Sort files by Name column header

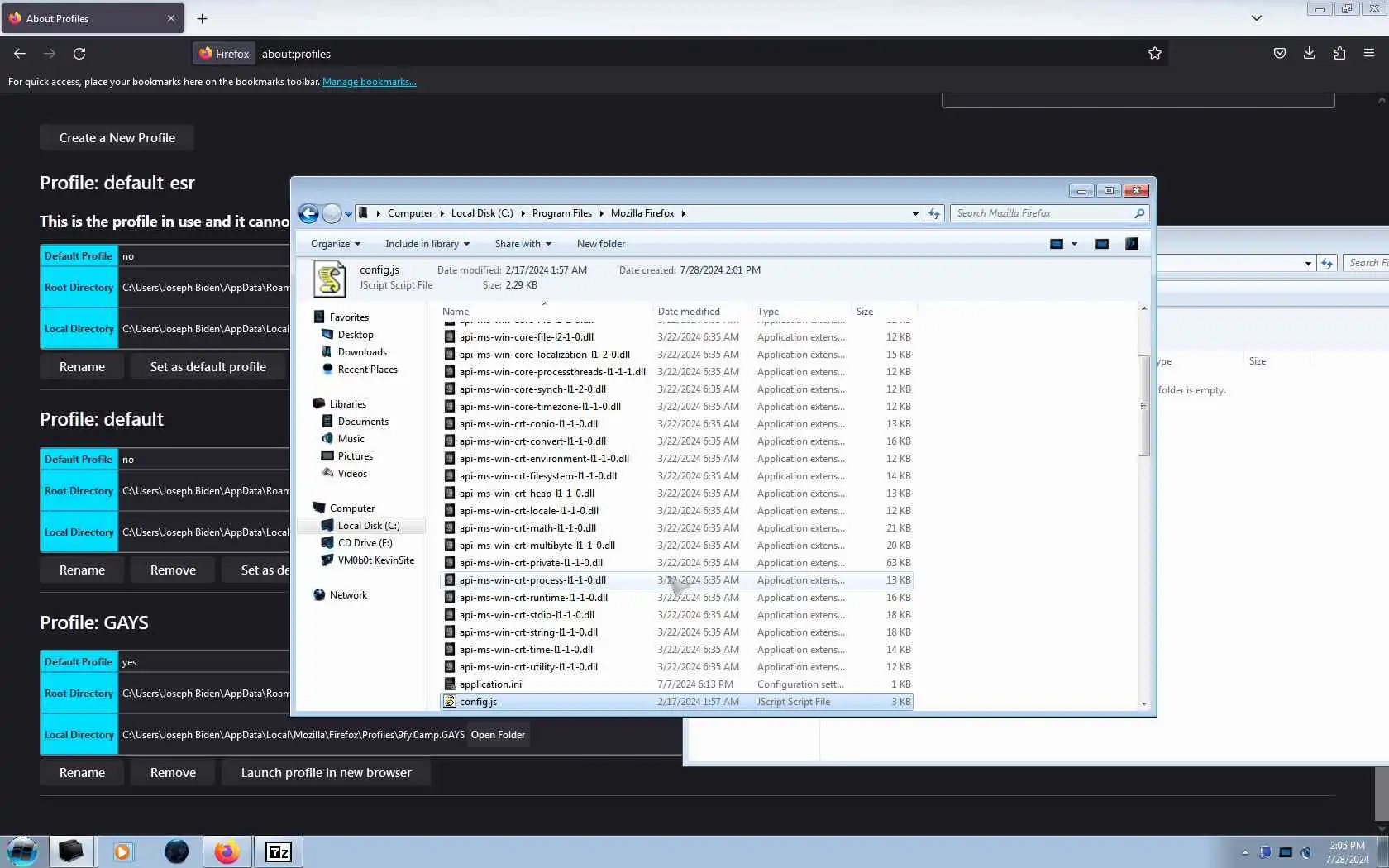click(x=456, y=312)
